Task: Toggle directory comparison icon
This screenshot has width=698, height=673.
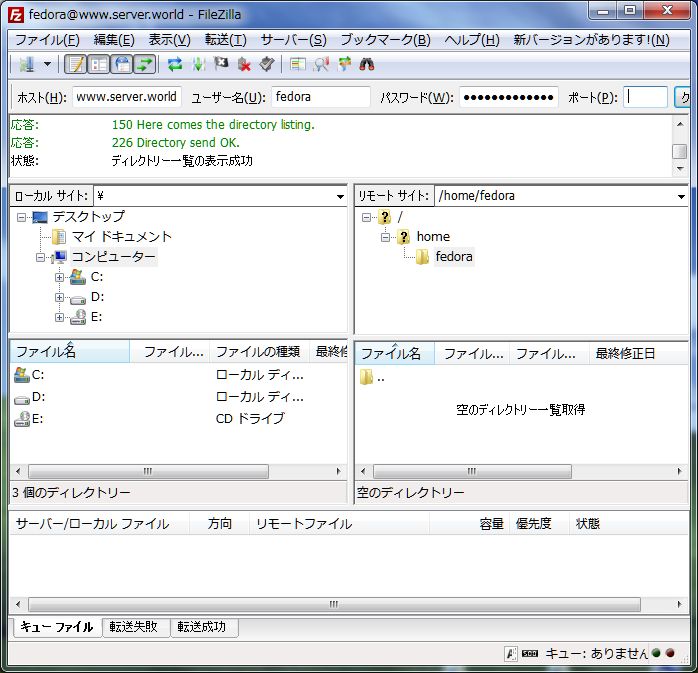Action: (x=321, y=65)
